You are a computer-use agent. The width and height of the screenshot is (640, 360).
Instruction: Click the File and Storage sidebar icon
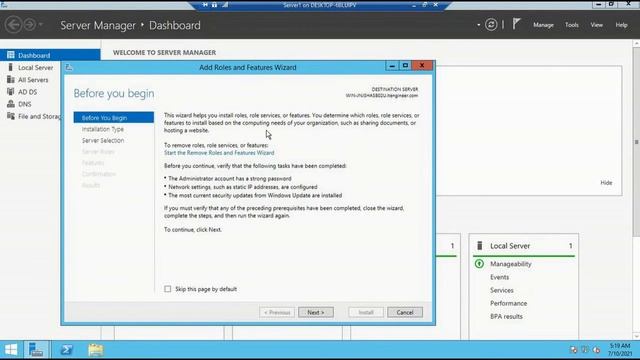tap(11, 116)
